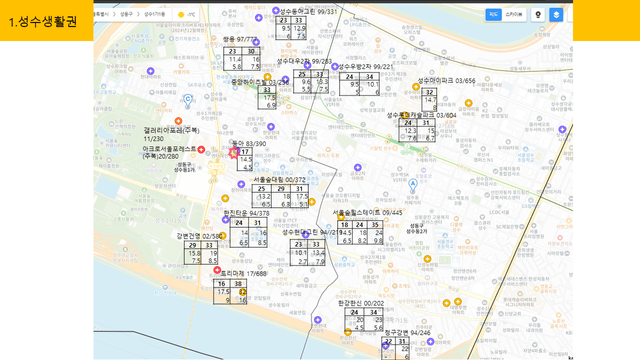Toggle the blue map layers button

coord(556,15)
